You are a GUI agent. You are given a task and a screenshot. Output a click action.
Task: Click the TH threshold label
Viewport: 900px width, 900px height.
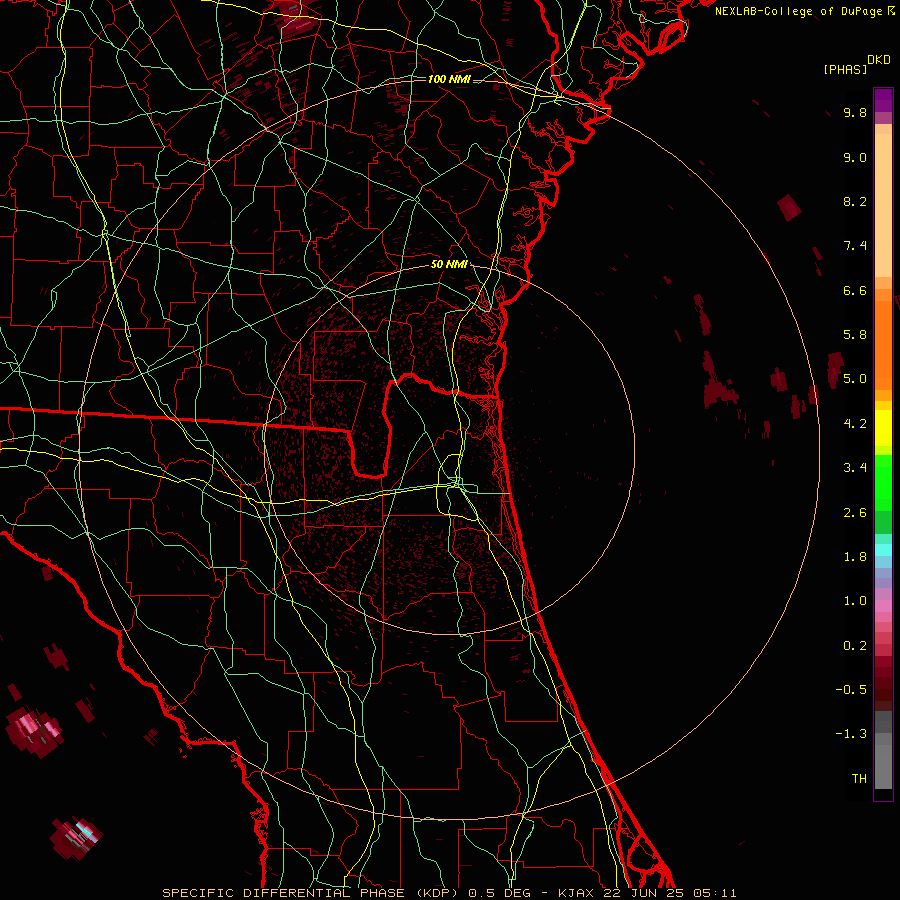859,779
